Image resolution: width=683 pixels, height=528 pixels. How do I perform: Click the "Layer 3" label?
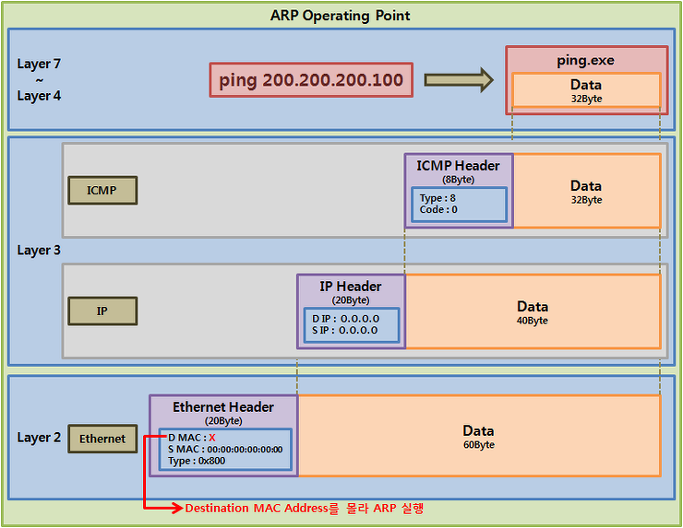click(x=39, y=250)
